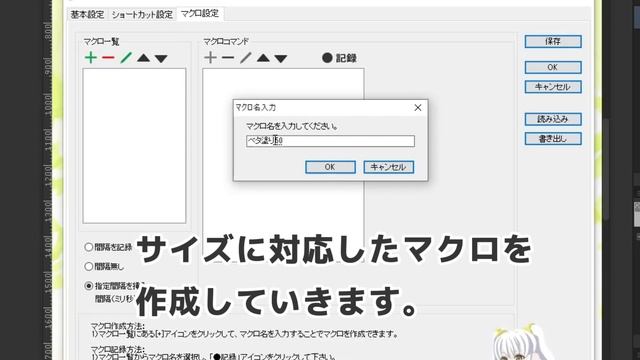640x360 pixels.
Task: Cancel the macro name dialog
Action: pos(389,167)
